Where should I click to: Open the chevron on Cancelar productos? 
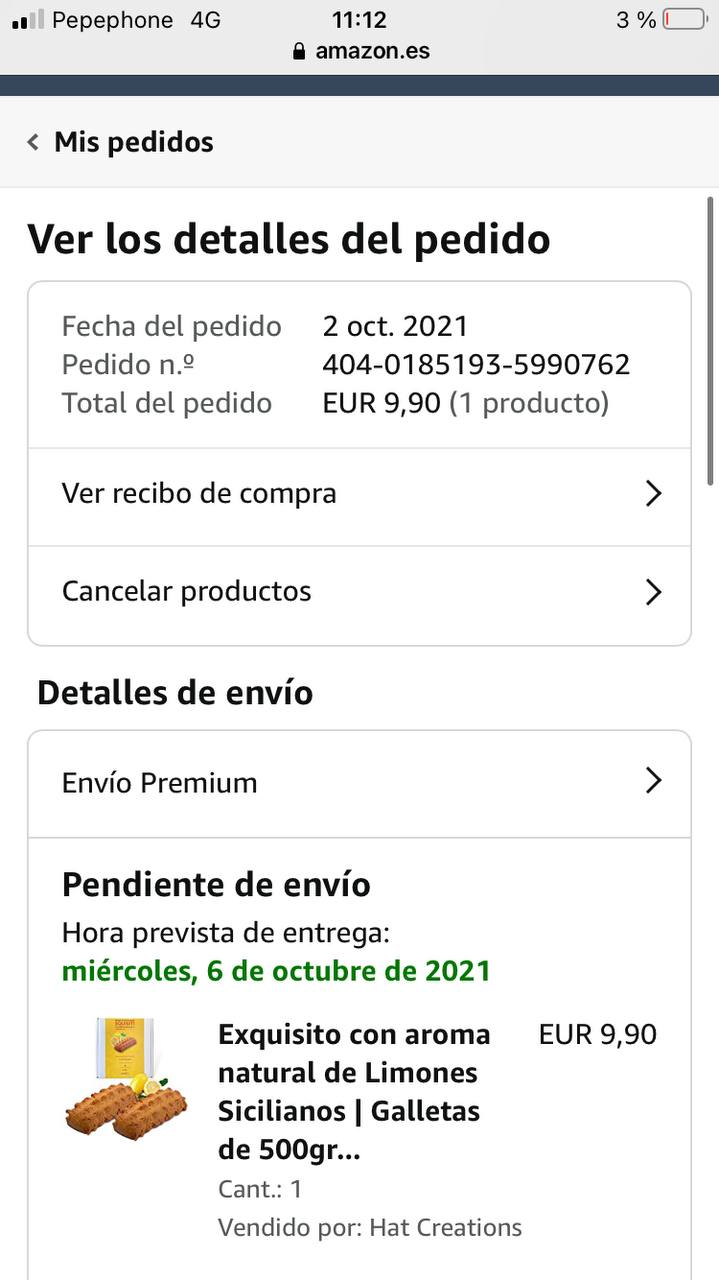[x=653, y=592]
